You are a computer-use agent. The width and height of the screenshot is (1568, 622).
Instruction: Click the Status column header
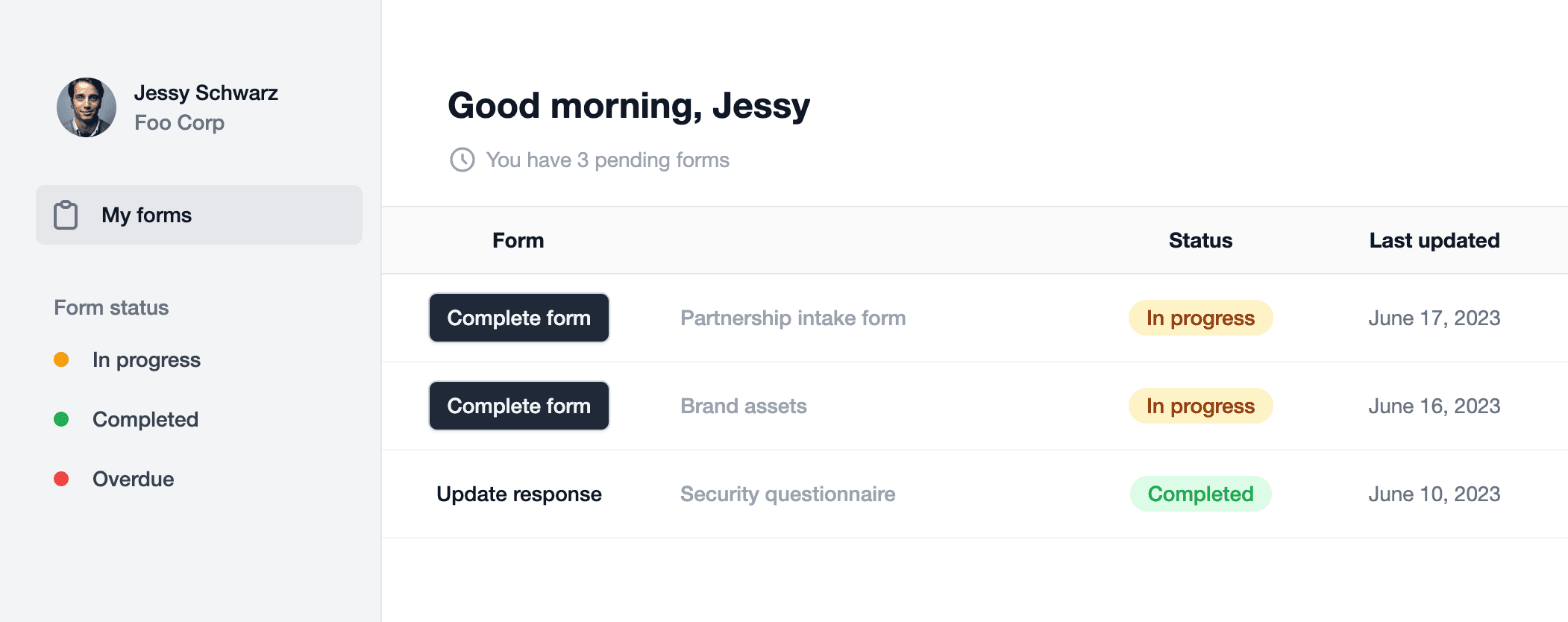(1200, 240)
